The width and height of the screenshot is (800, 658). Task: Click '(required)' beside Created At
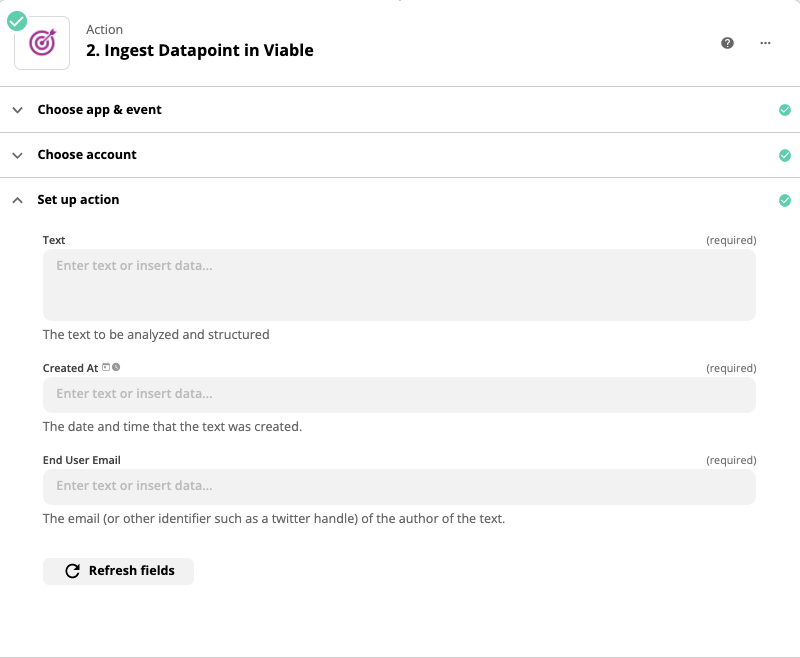tap(731, 368)
